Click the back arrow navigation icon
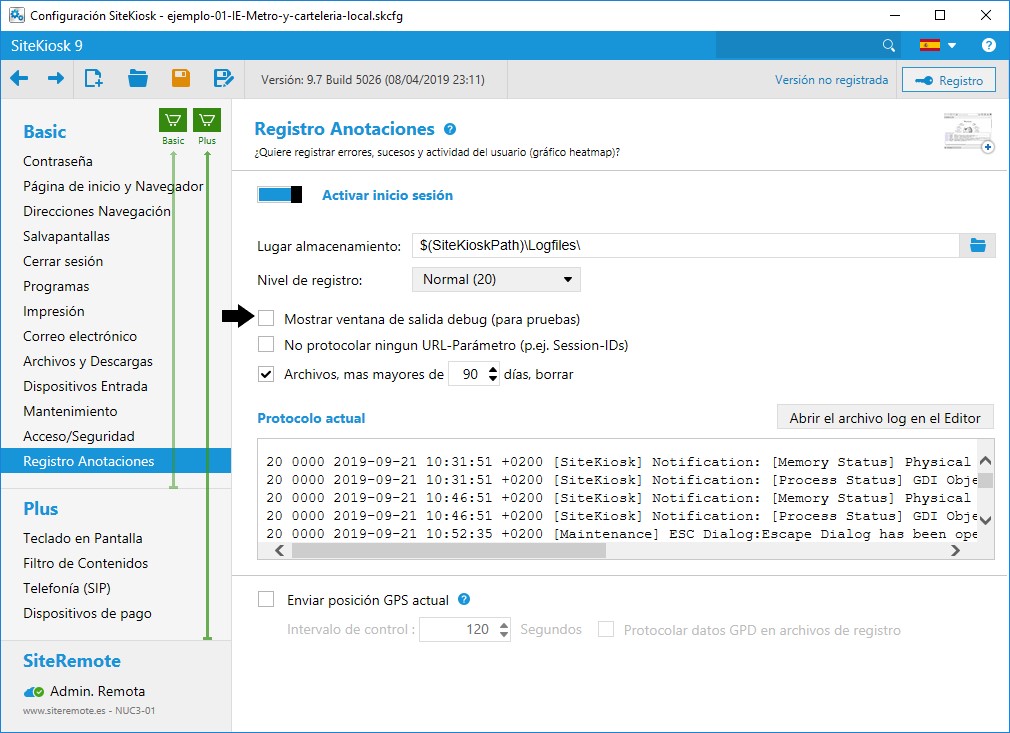This screenshot has width=1010, height=733. (x=19, y=79)
